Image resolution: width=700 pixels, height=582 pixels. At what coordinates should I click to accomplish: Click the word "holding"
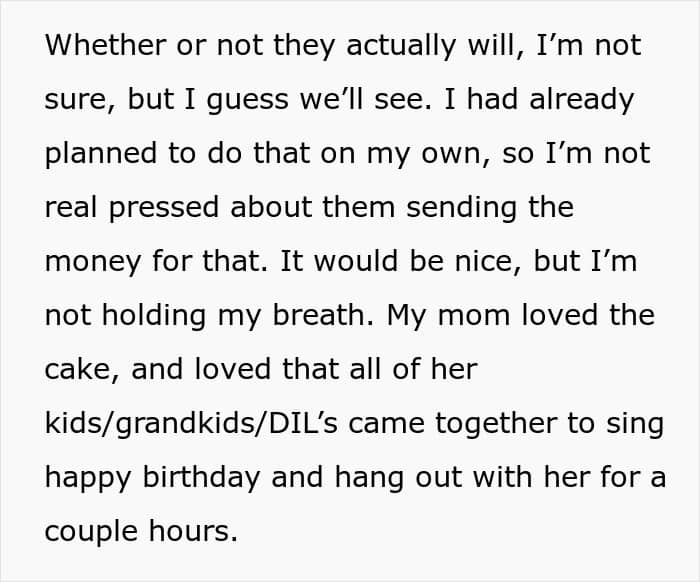click(x=148, y=316)
